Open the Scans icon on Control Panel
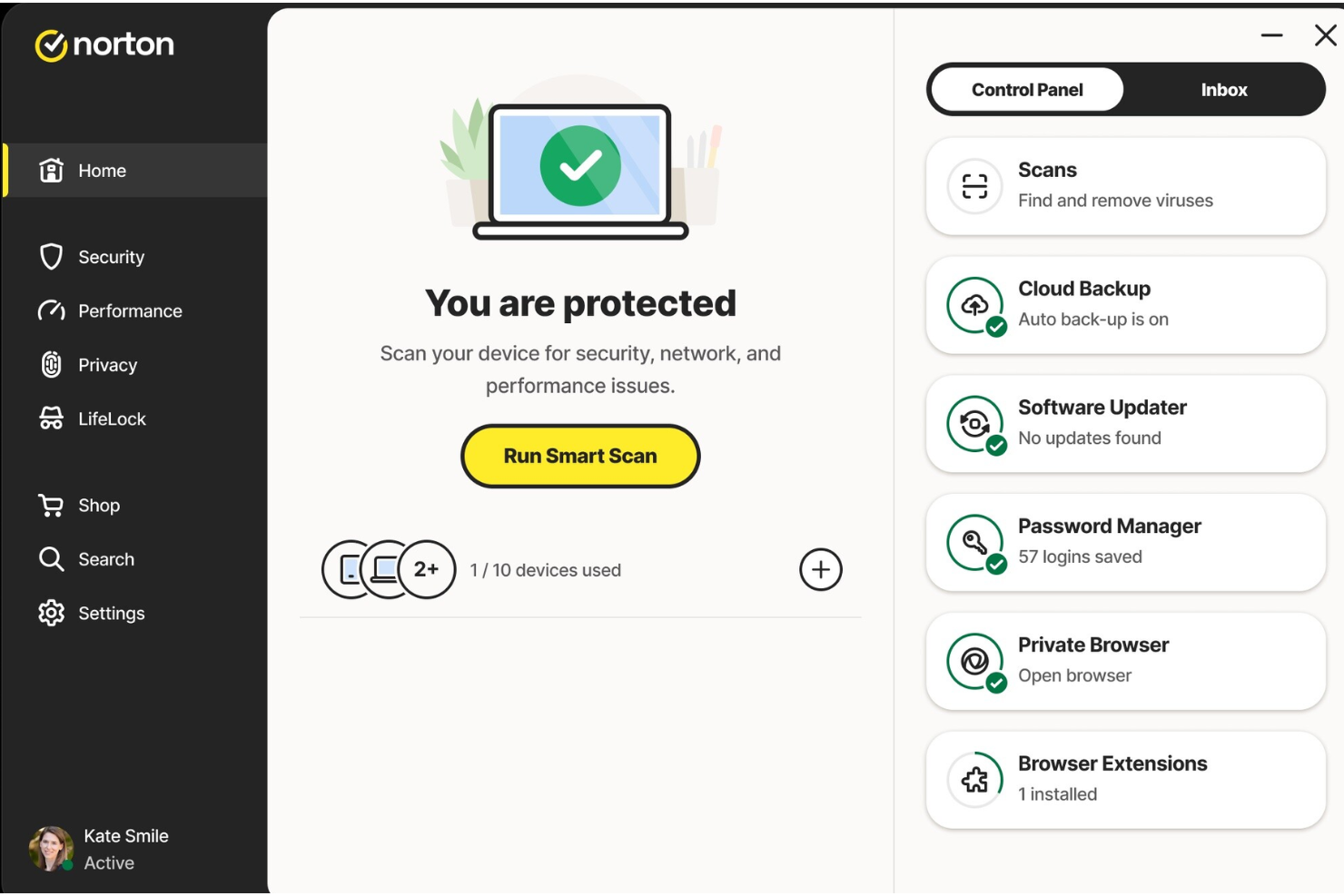The width and height of the screenshot is (1344, 896). pyautogui.click(x=975, y=184)
